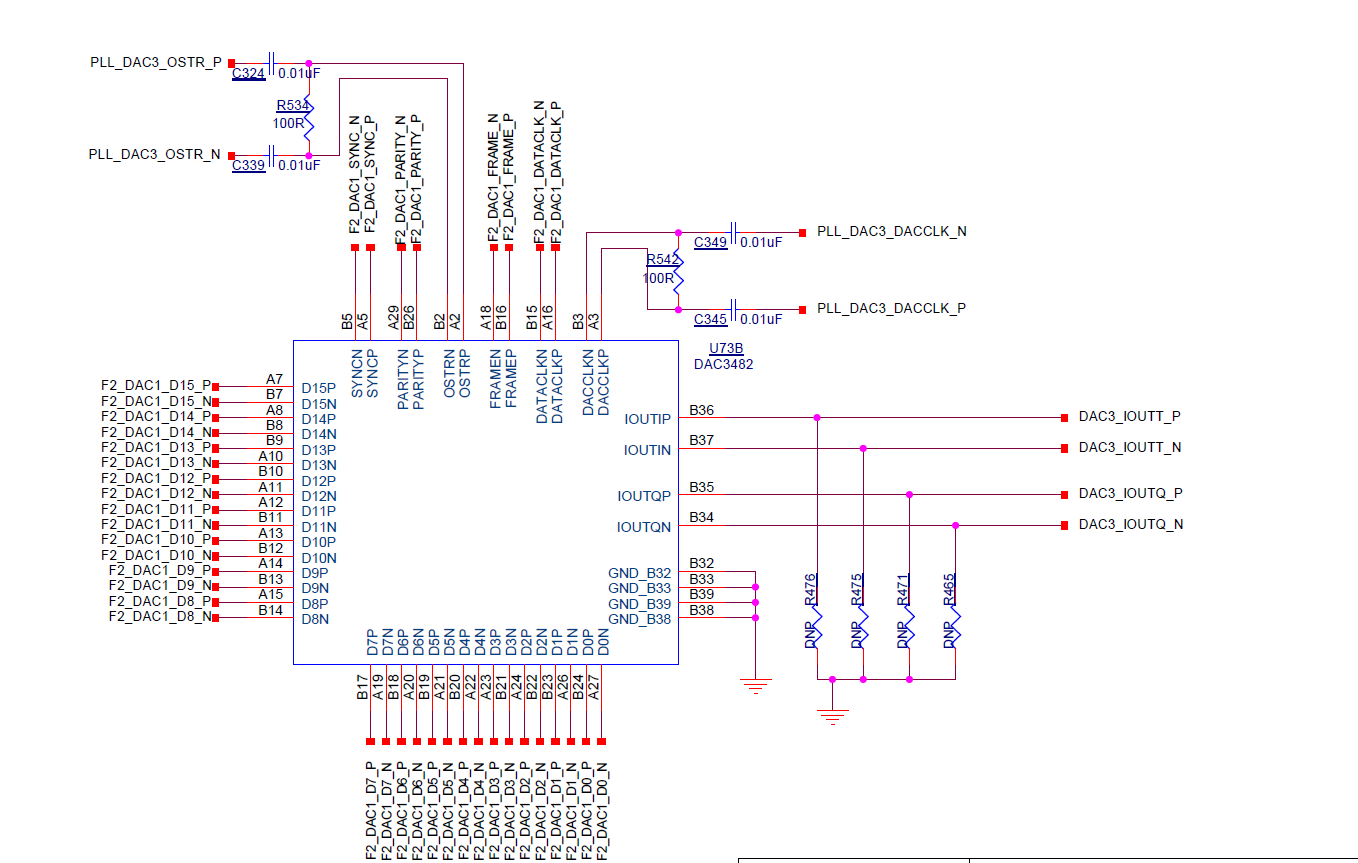
Task: Click the F2_DAC1_D12_P input net label
Action: tap(156, 477)
